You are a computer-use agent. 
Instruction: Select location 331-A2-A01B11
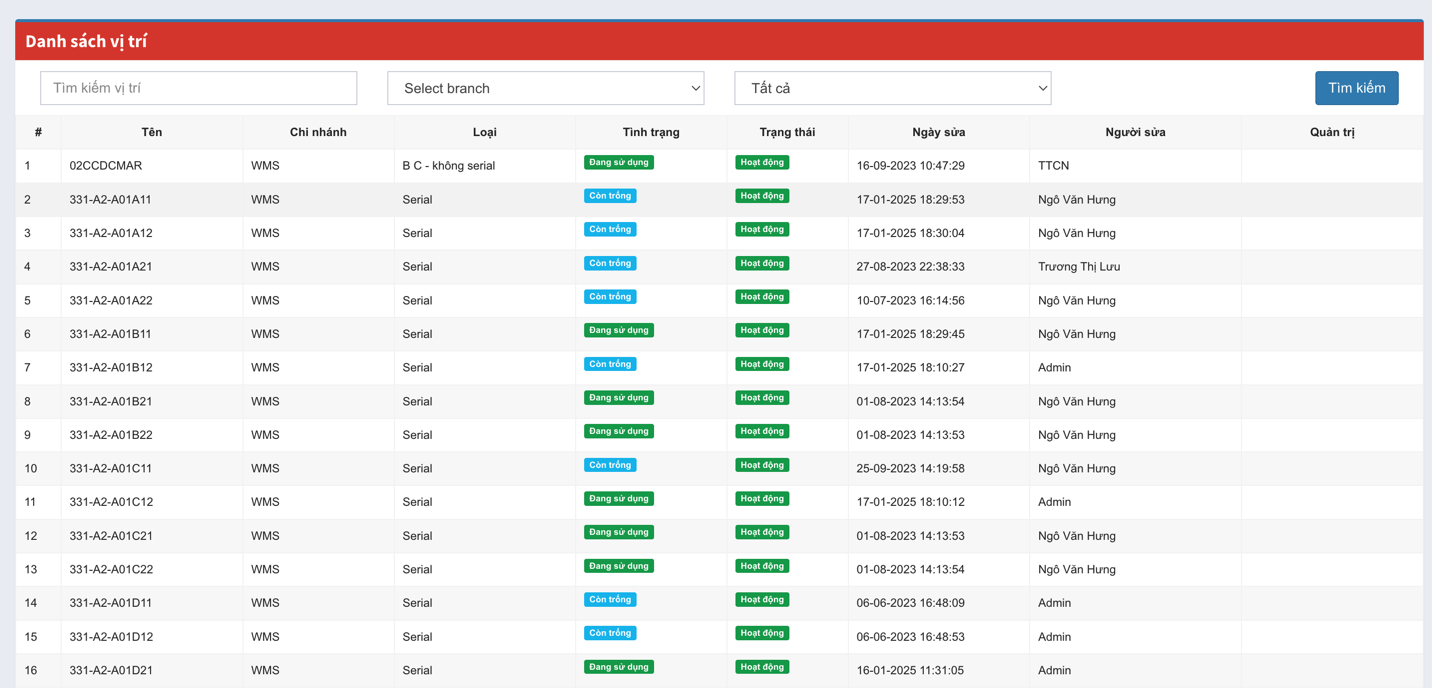point(111,334)
